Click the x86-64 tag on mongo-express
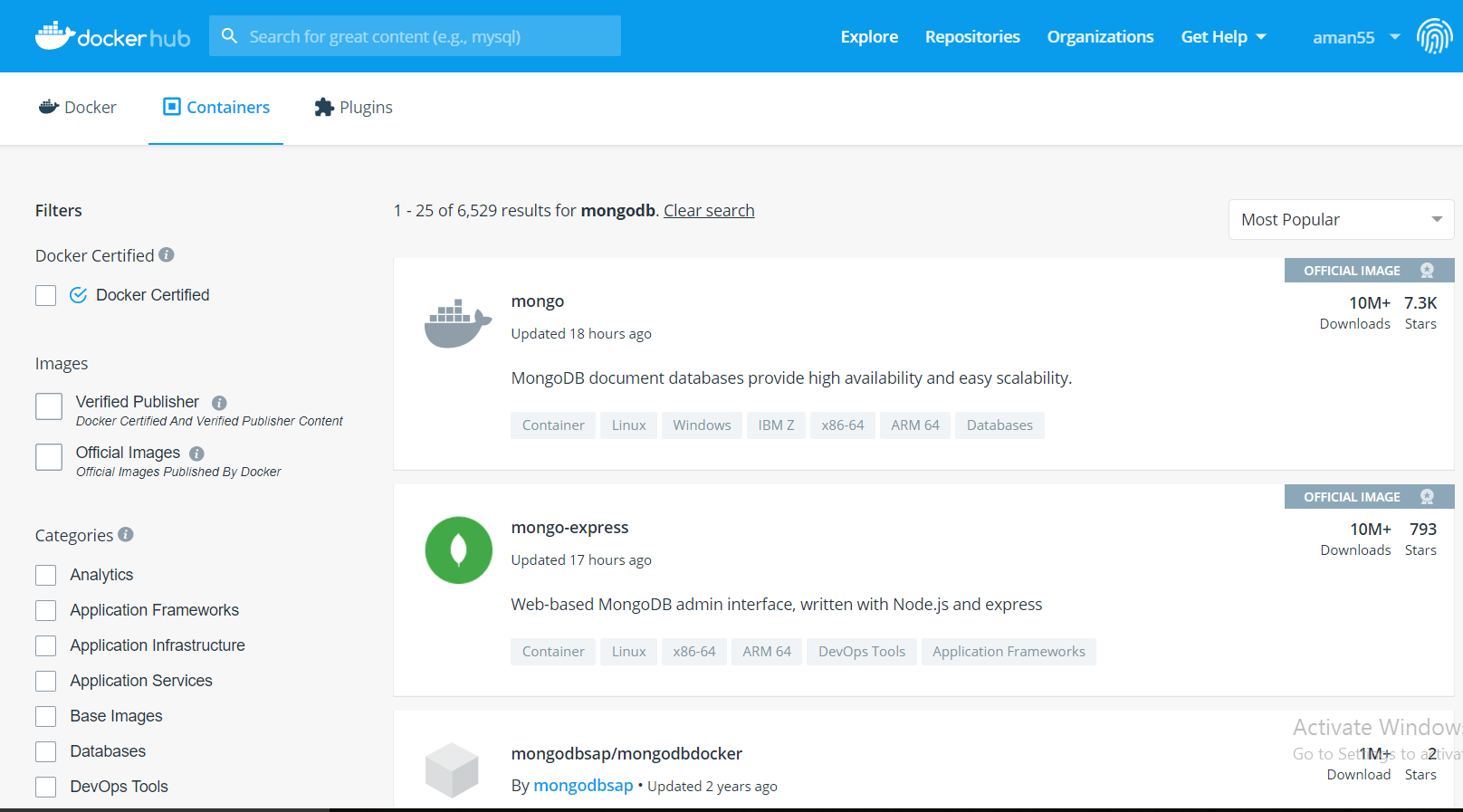Viewport: 1463px width, 812px height. (x=694, y=652)
